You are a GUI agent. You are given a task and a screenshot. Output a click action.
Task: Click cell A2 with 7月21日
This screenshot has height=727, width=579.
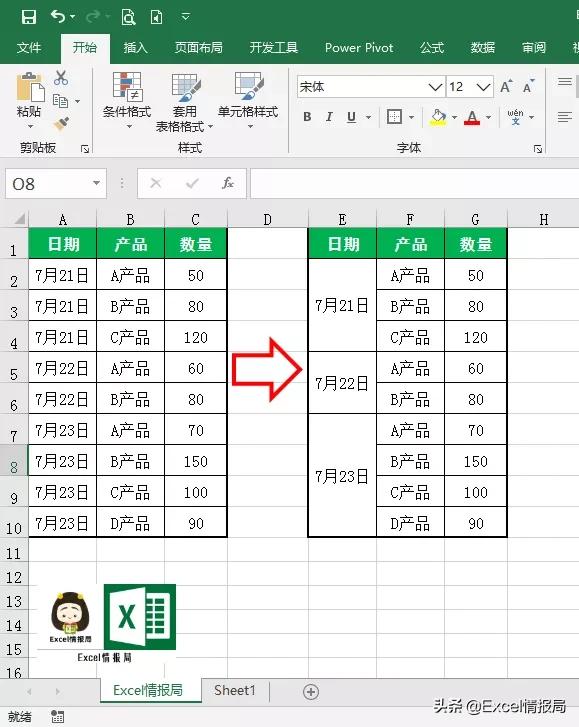pyautogui.click(x=62, y=275)
